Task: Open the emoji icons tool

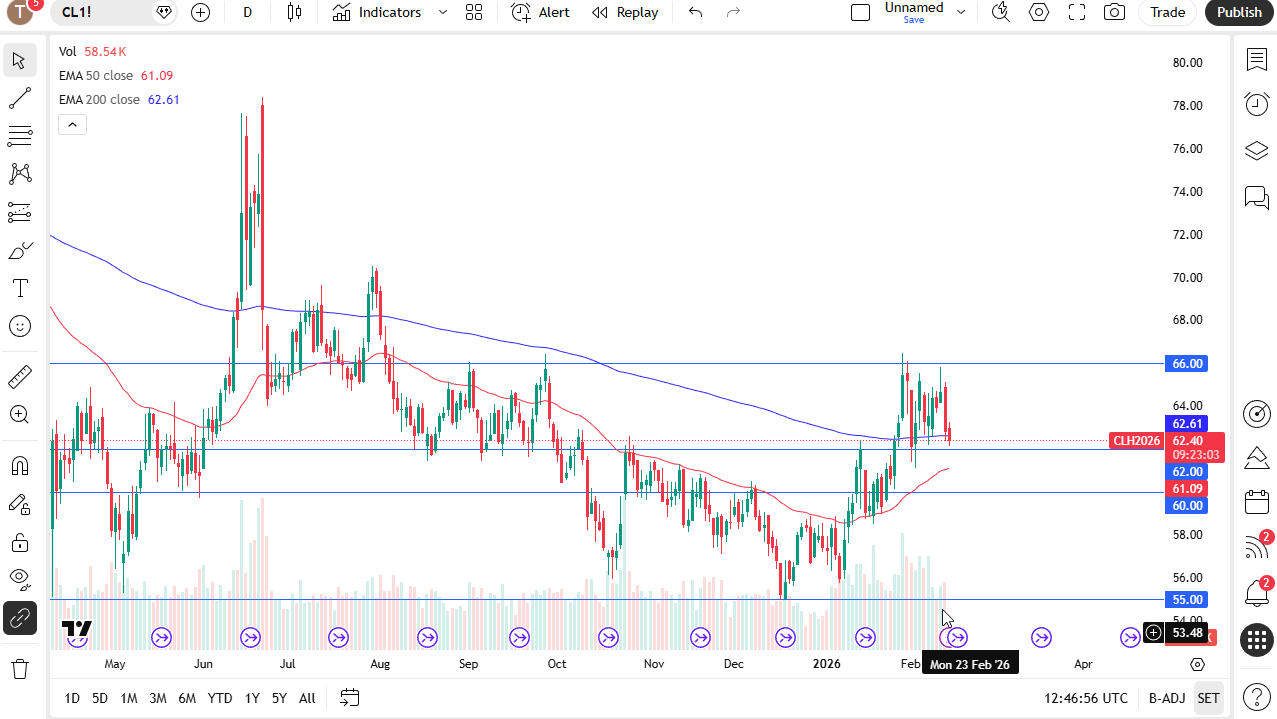Action: (19, 326)
